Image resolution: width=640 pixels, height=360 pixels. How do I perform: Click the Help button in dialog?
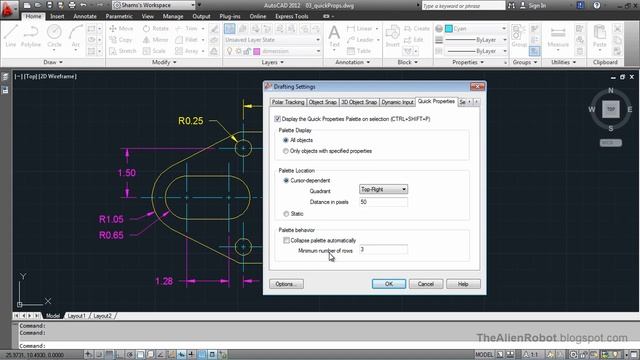tap(463, 284)
